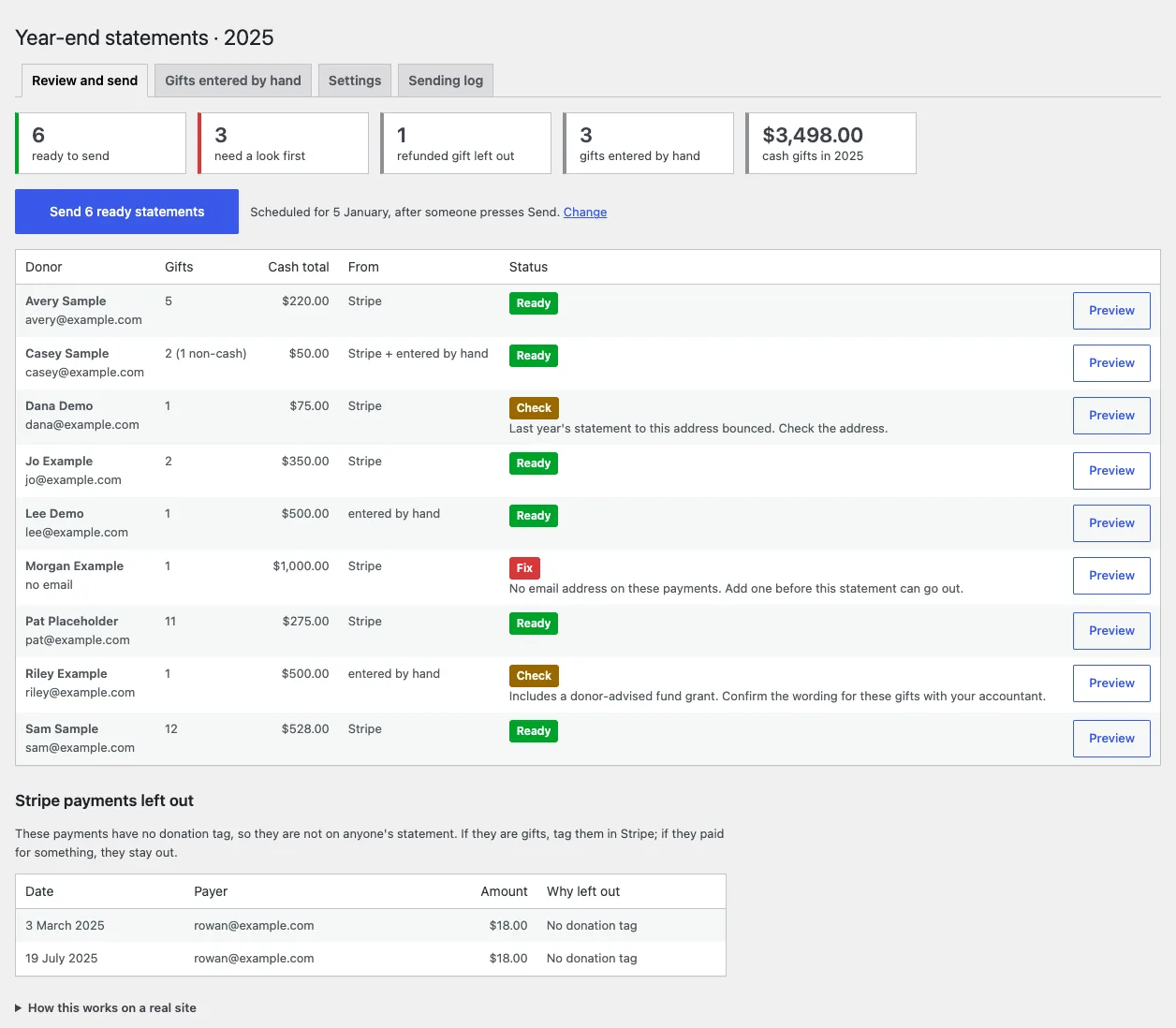Preview Morgan Example's statement
The width and height of the screenshot is (1176, 1028).
(x=1111, y=576)
